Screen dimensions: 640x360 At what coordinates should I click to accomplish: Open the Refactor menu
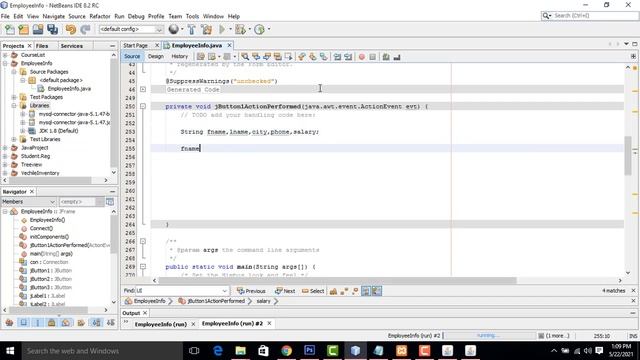(100, 16)
